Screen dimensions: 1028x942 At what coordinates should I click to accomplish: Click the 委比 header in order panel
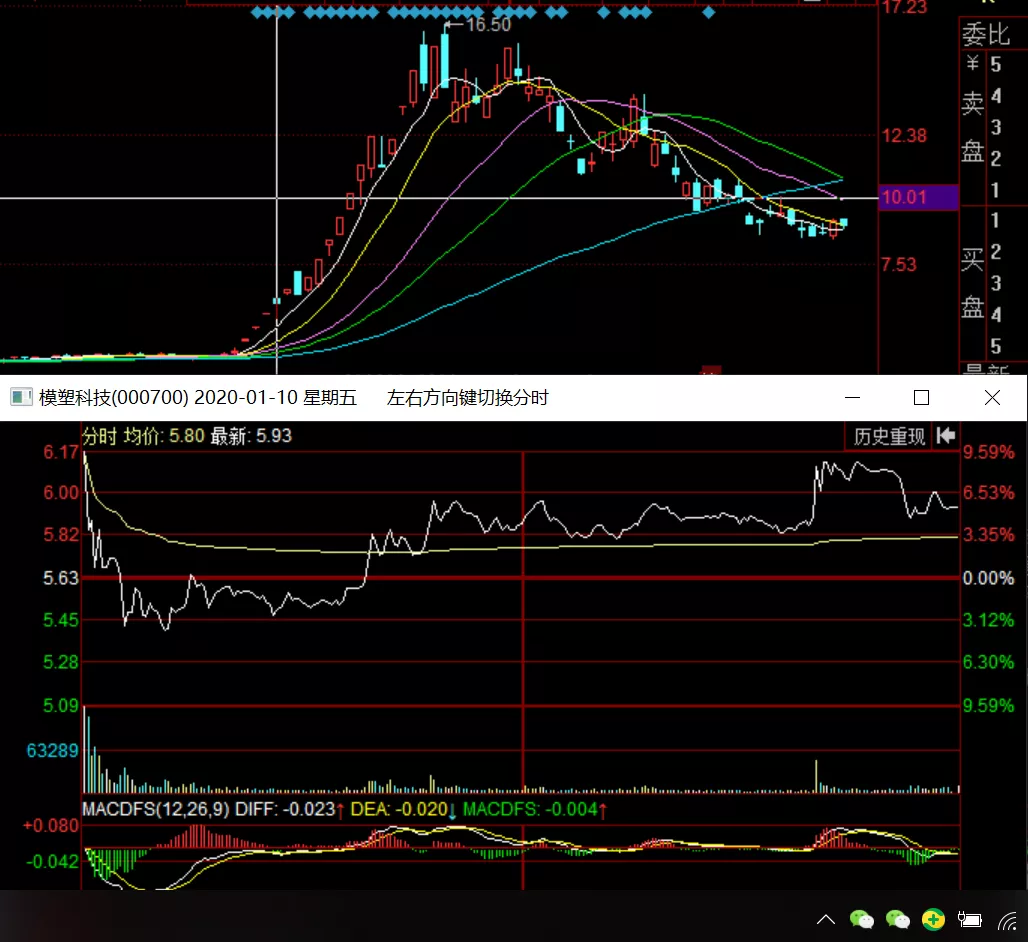(986, 36)
